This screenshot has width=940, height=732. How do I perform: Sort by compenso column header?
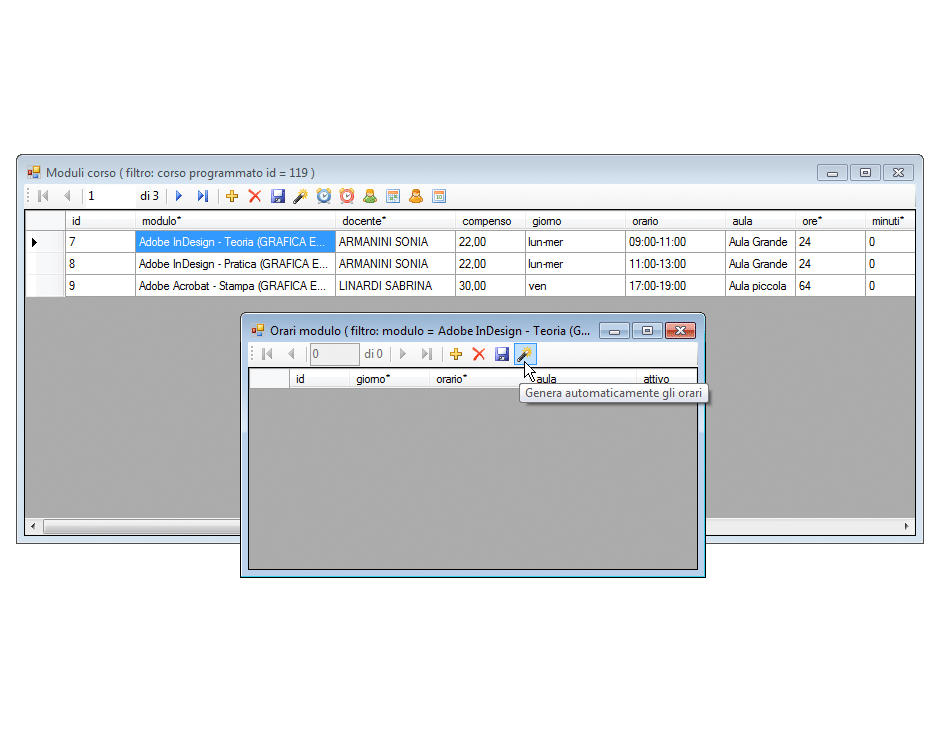point(490,221)
